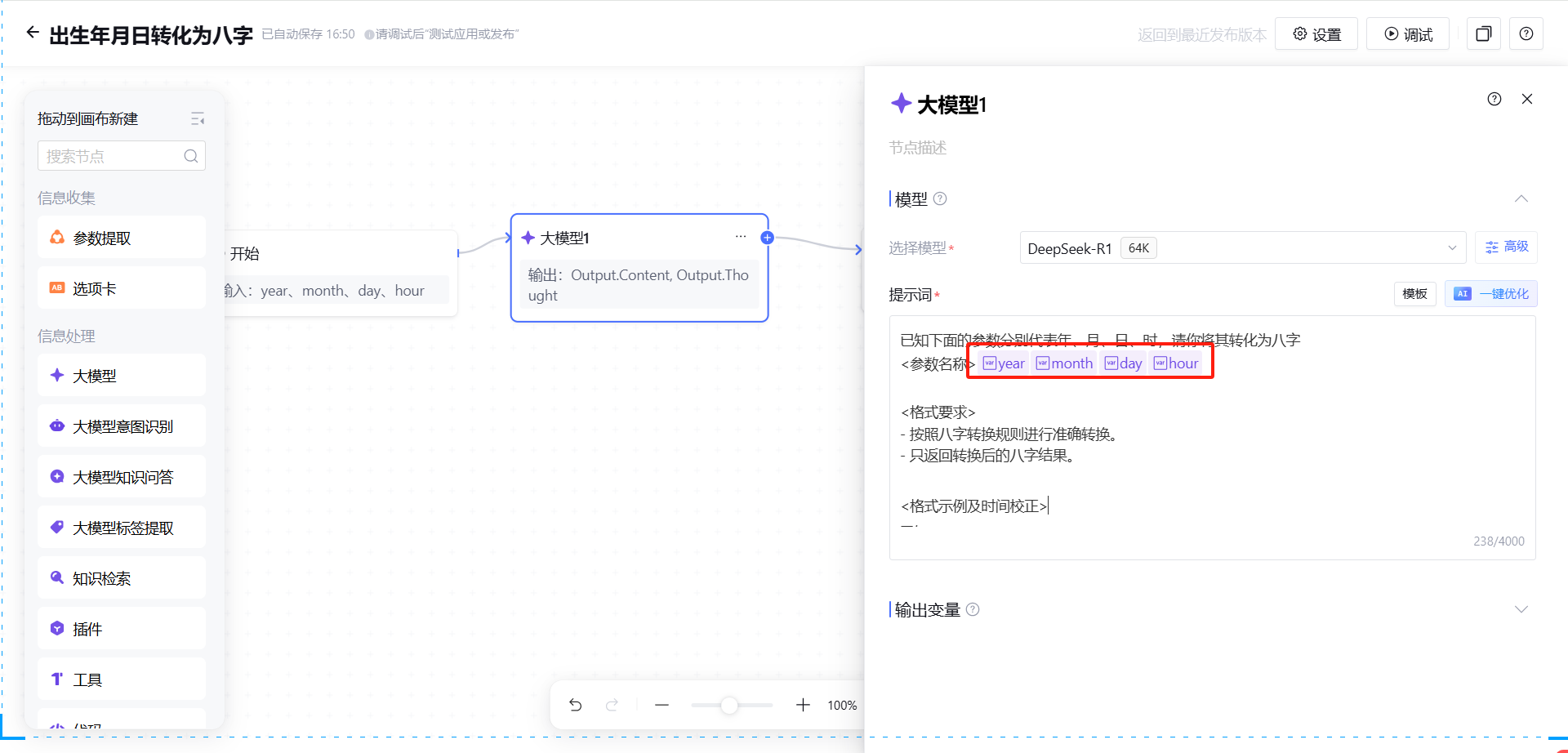The width and height of the screenshot is (1568, 753).
Task: Click inside the prompt text after 格式示例及时间校正
Action: click(1049, 506)
